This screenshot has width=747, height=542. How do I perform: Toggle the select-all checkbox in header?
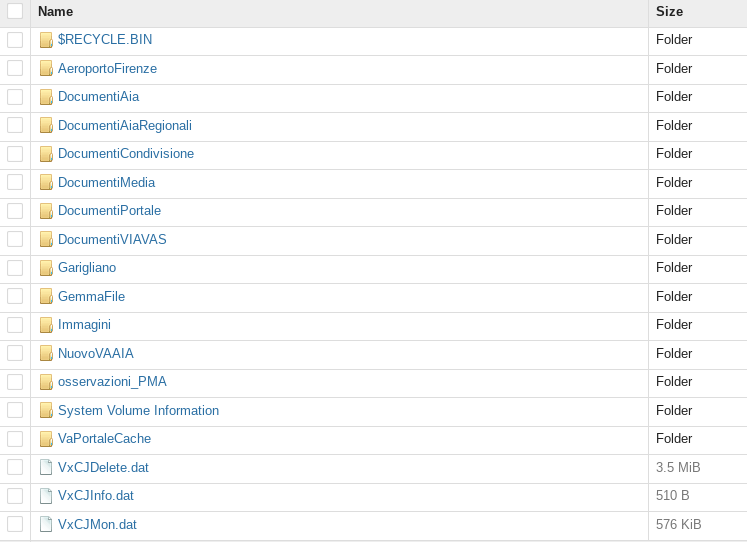[15, 11]
